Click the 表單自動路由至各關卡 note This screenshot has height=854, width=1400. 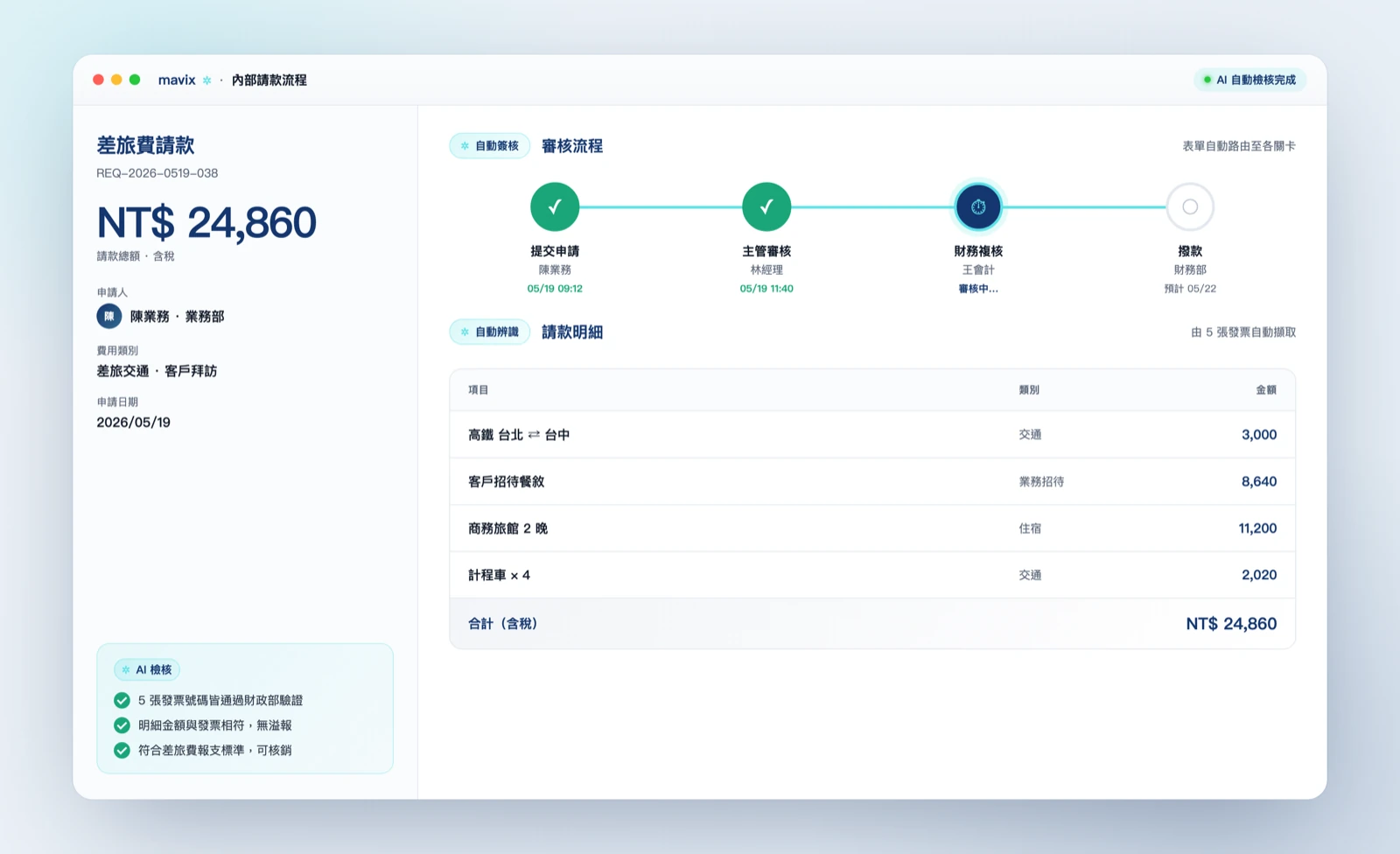pos(1239,146)
